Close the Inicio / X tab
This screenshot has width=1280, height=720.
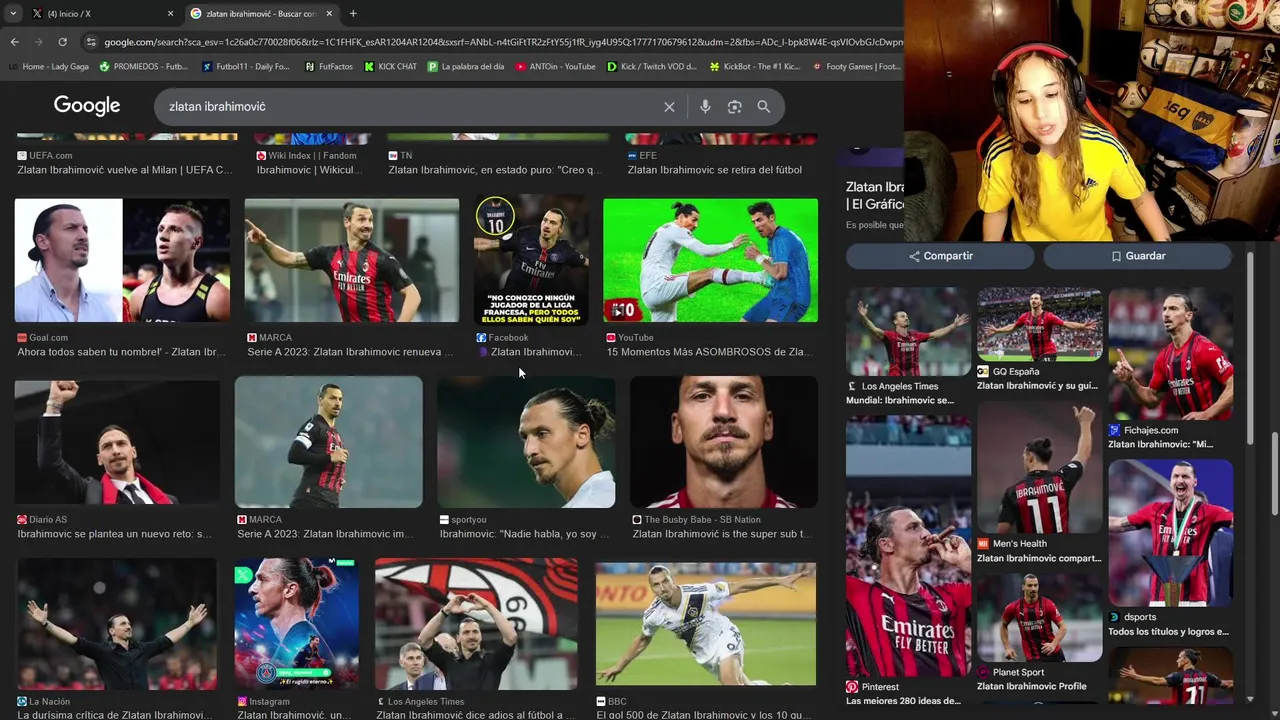[x=170, y=14]
